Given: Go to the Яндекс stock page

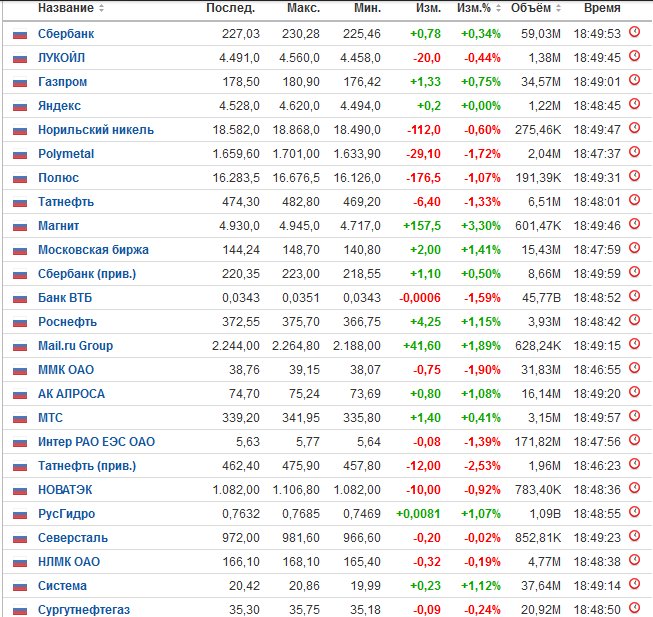Looking at the screenshot, I should [59, 106].
